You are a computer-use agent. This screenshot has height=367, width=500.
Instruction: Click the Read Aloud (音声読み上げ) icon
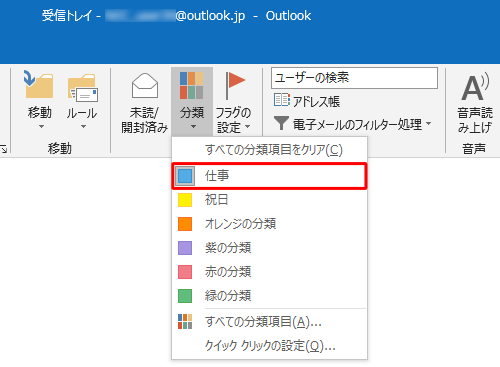[475, 87]
